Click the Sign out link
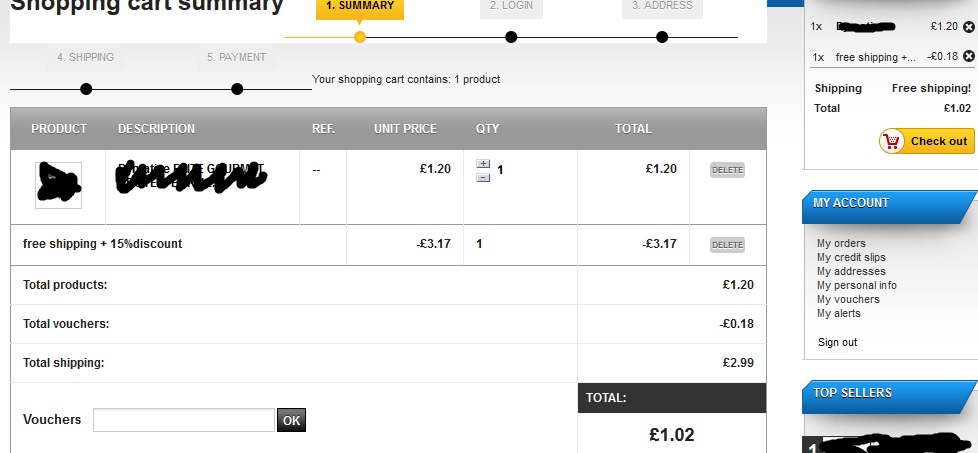The width and height of the screenshot is (978, 453). [x=837, y=342]
